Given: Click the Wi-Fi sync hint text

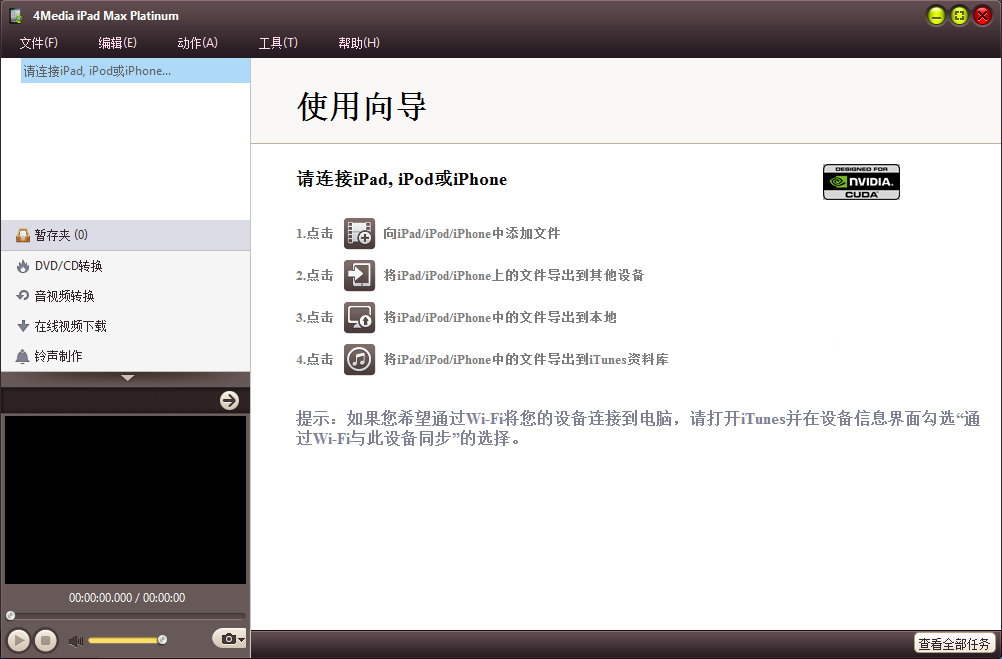Looking at the screenshot, I should coord(638,428).
